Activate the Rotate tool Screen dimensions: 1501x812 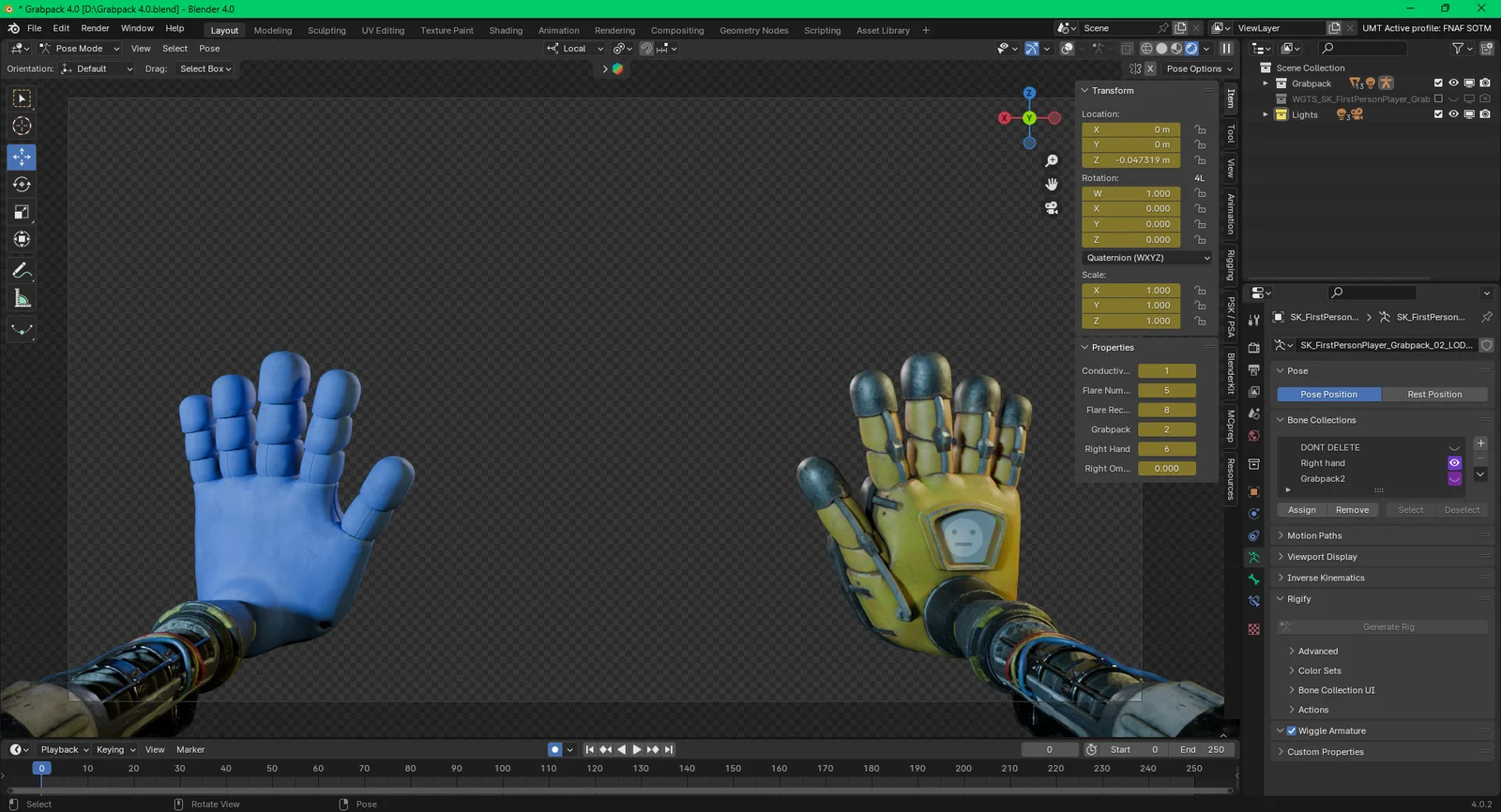click(22, 185)
